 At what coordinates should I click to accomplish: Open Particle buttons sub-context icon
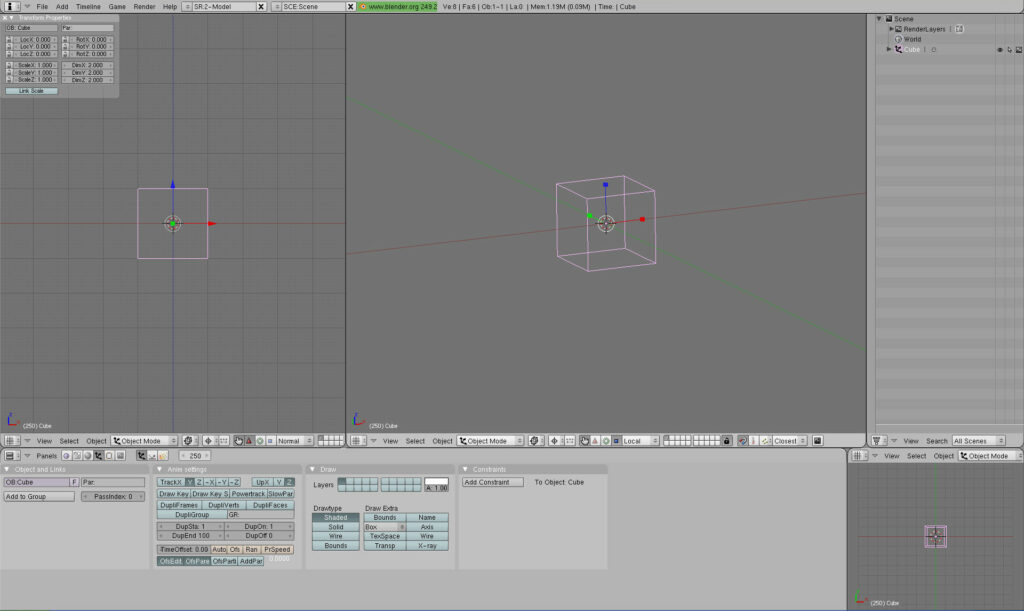pyautogui.click(x=163, y=456)
